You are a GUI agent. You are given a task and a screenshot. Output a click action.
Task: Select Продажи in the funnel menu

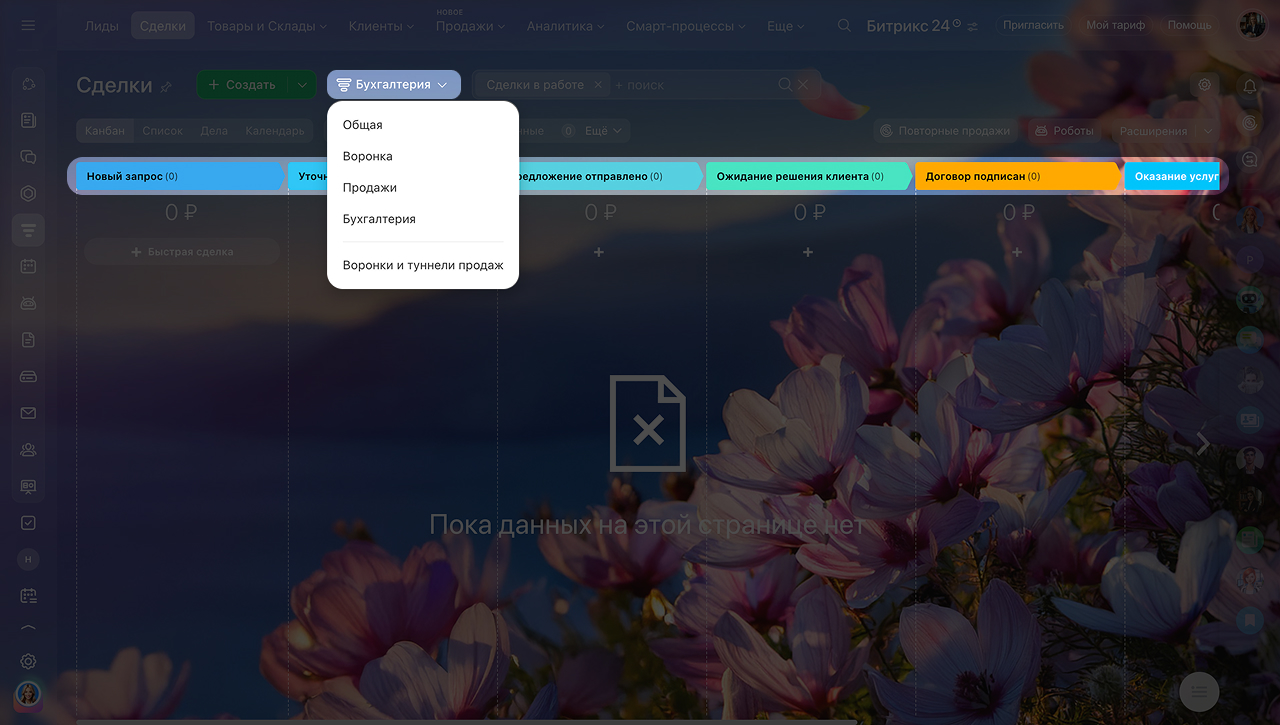pos(370,188)
